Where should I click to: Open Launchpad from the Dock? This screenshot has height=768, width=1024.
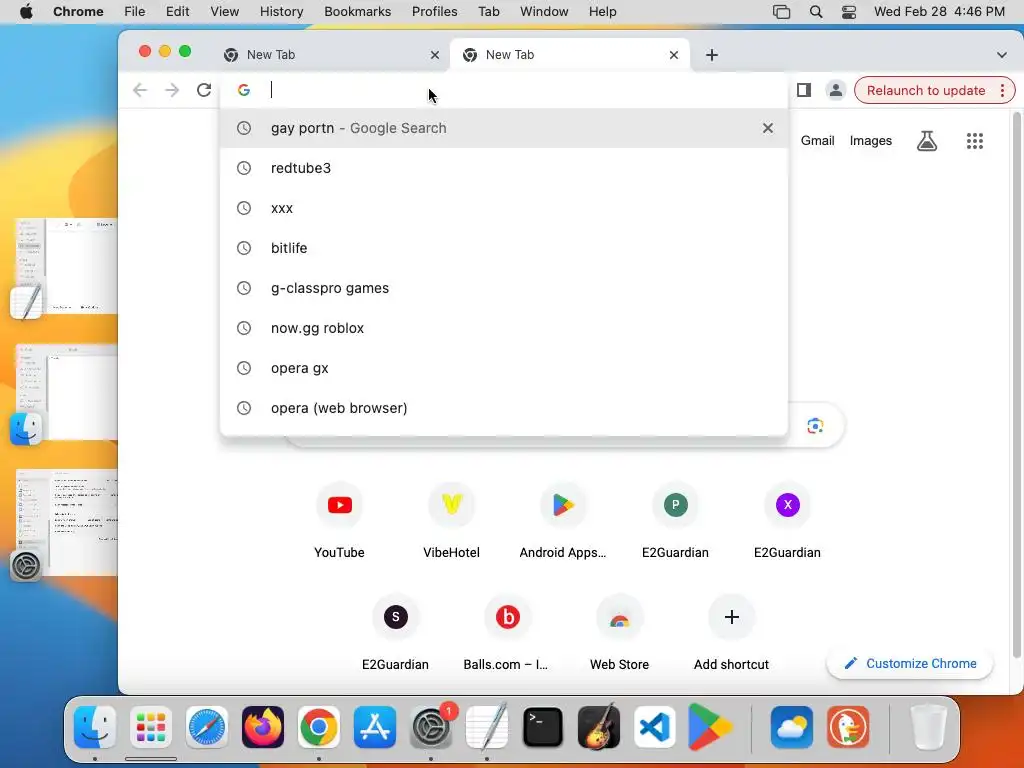[151, 727]
